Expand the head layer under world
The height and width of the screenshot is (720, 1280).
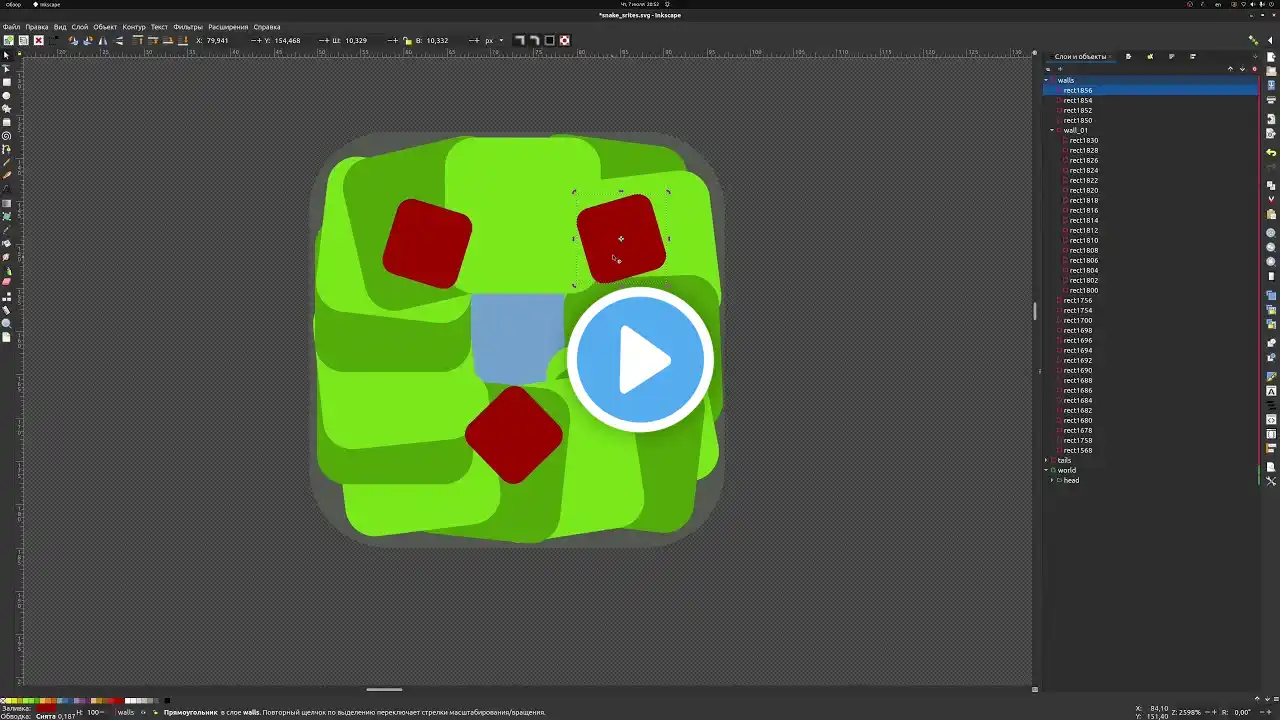[1053, 480]
